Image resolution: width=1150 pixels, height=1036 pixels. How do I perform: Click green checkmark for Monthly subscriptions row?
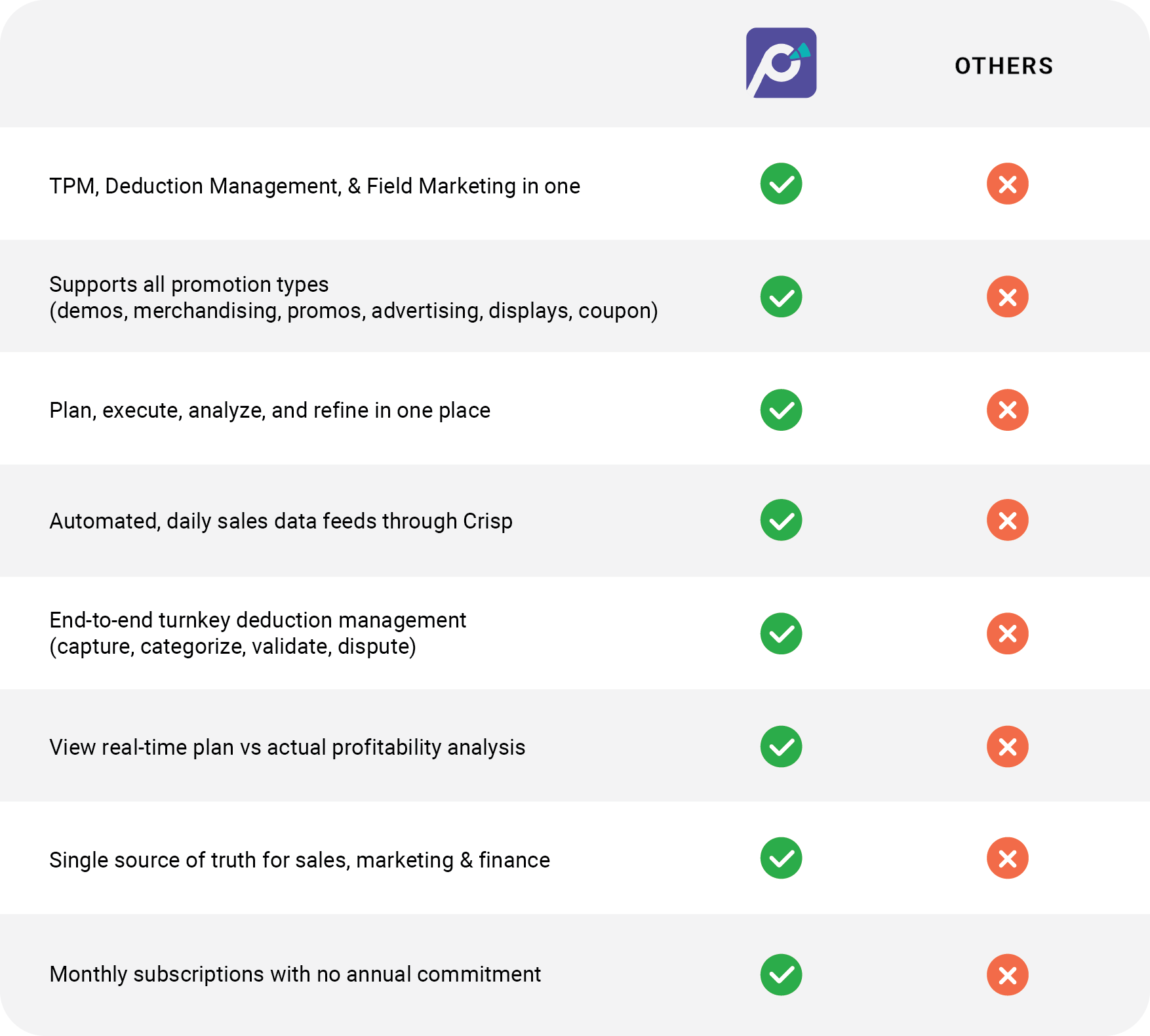781,974
